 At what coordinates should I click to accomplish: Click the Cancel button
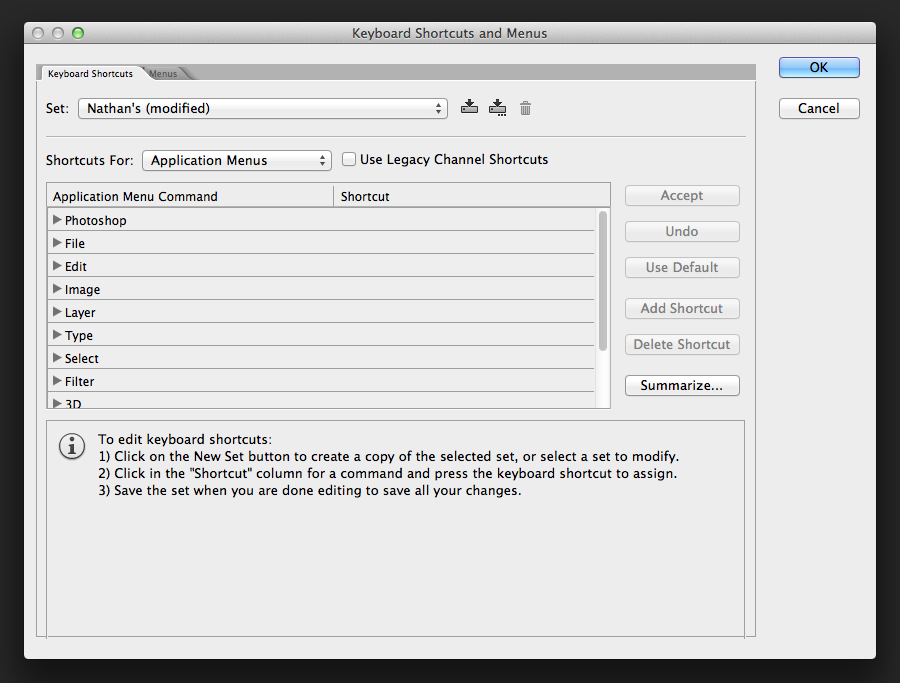click(x=819, y=108)
